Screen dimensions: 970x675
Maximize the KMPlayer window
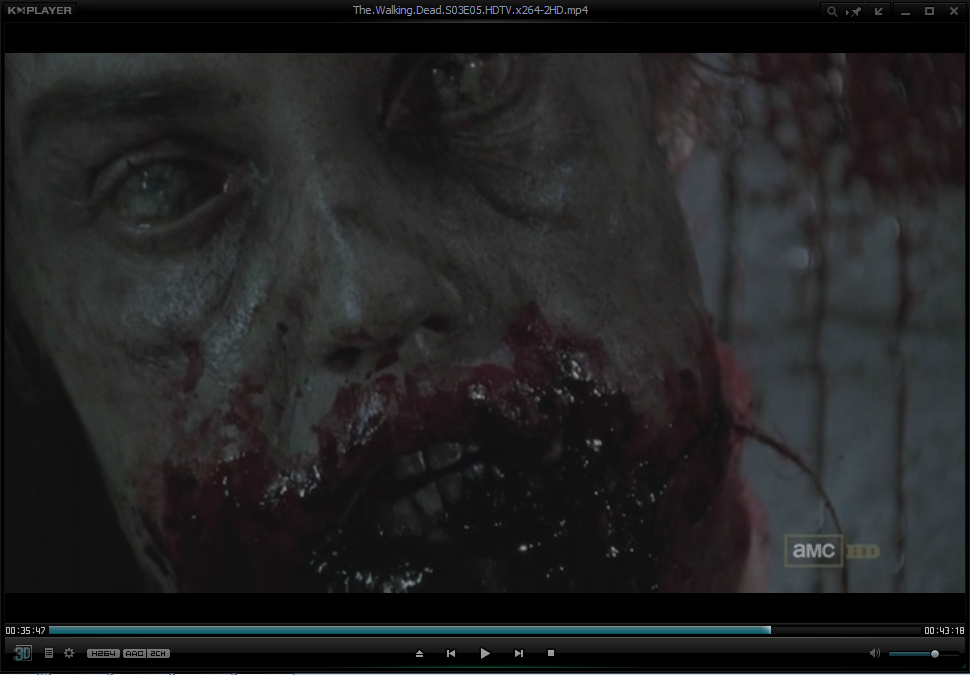point(929,11)
